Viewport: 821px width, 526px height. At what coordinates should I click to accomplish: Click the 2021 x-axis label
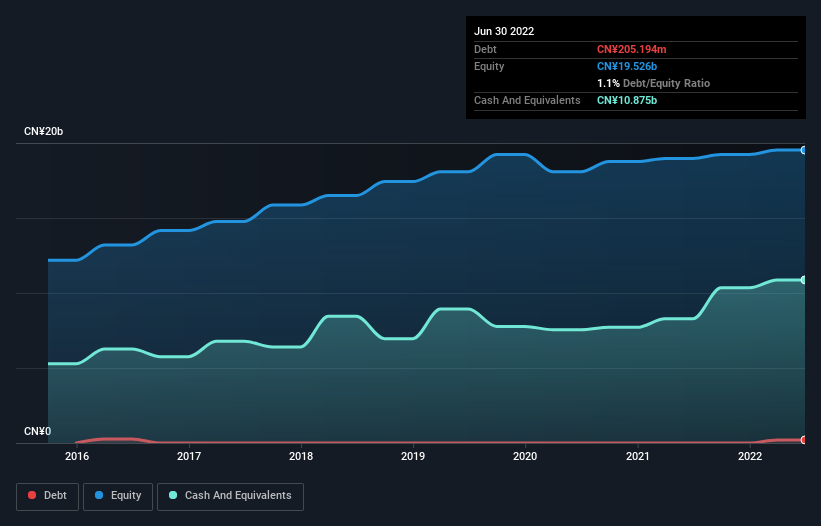click(638, 456)
